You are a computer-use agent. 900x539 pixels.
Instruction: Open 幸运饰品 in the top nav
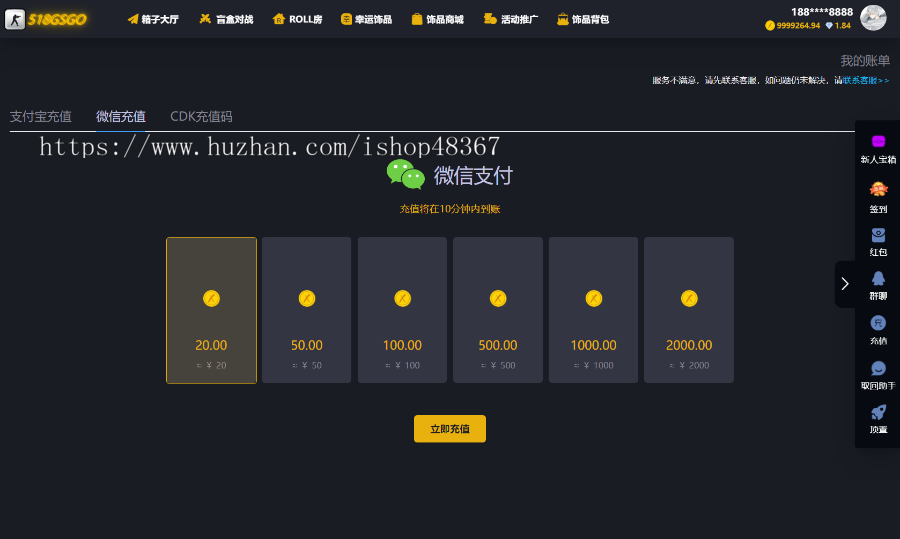(x=366, y=20)
